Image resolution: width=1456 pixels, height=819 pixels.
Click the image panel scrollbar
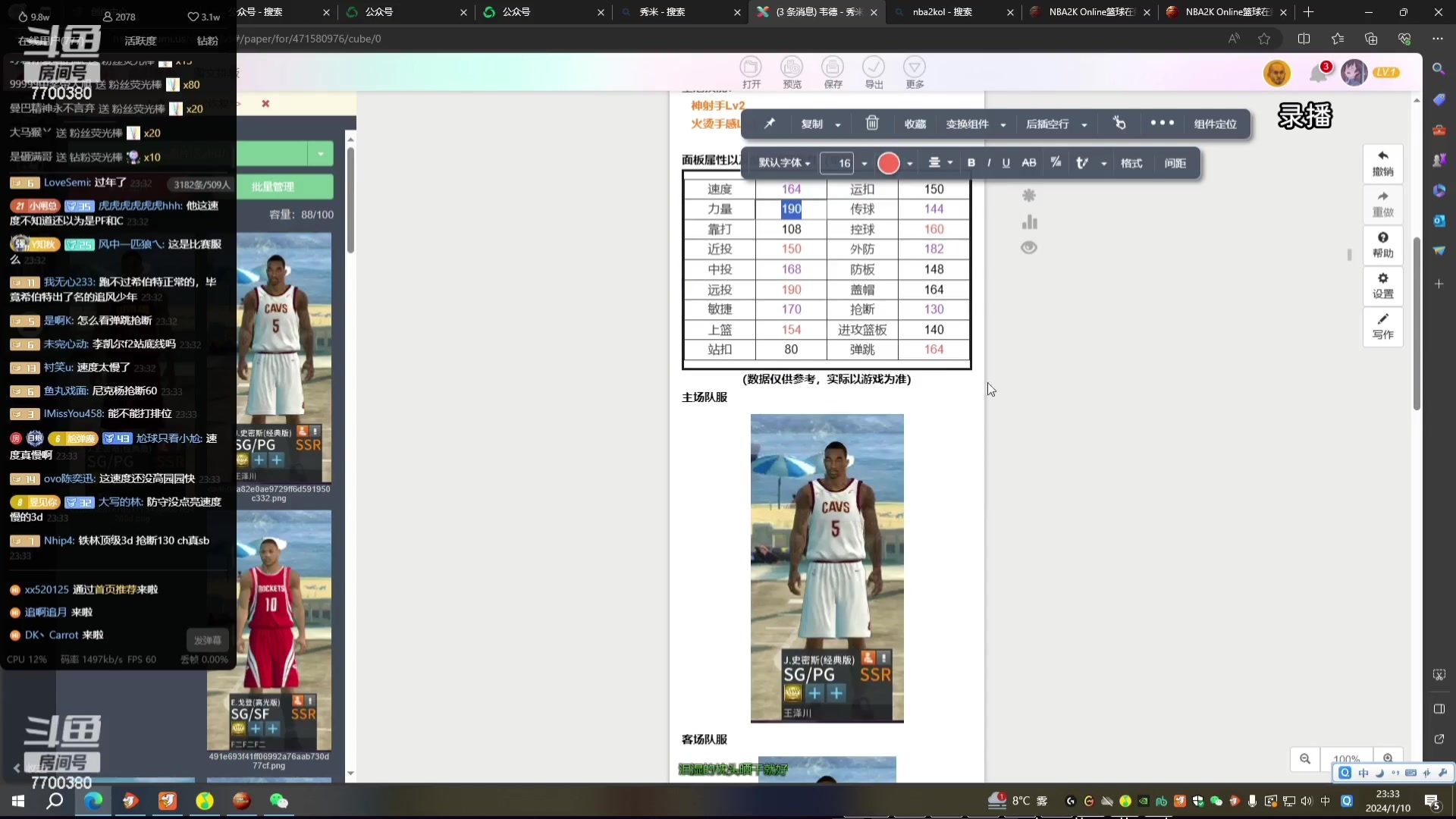[x=350, y=201]
